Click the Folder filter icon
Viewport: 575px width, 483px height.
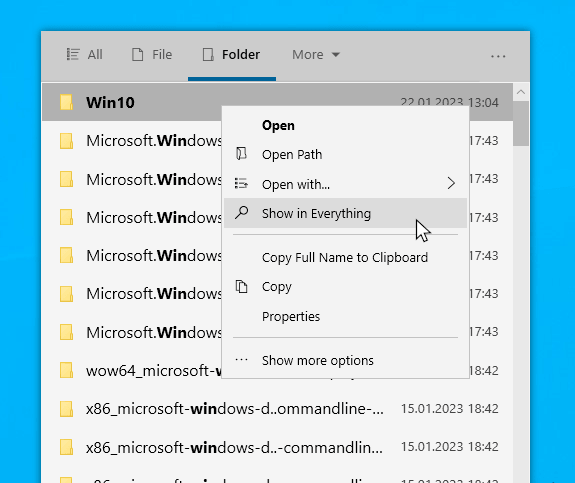point(208,54)
